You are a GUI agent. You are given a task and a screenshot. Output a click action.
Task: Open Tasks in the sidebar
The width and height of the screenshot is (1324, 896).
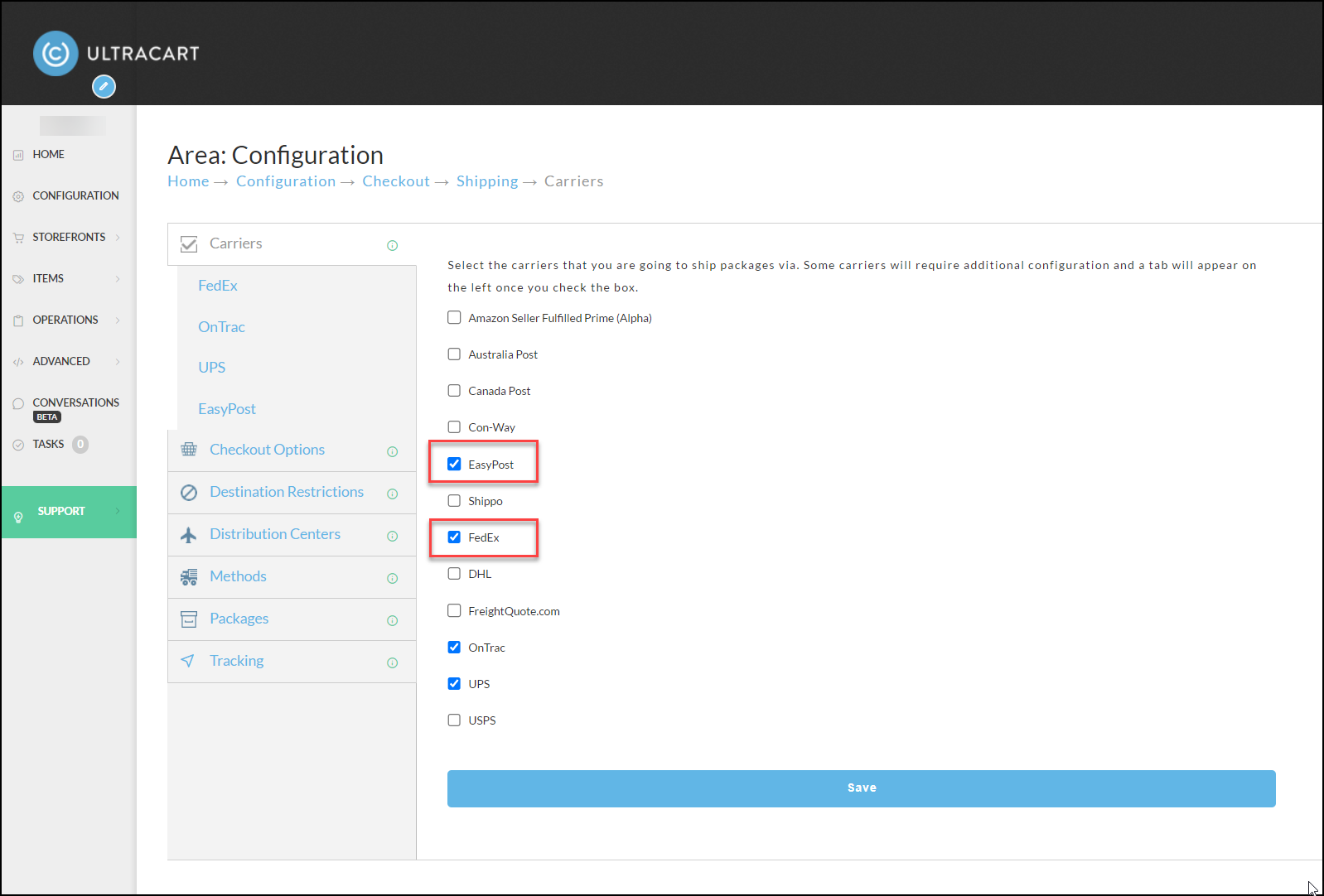[48, 444]
